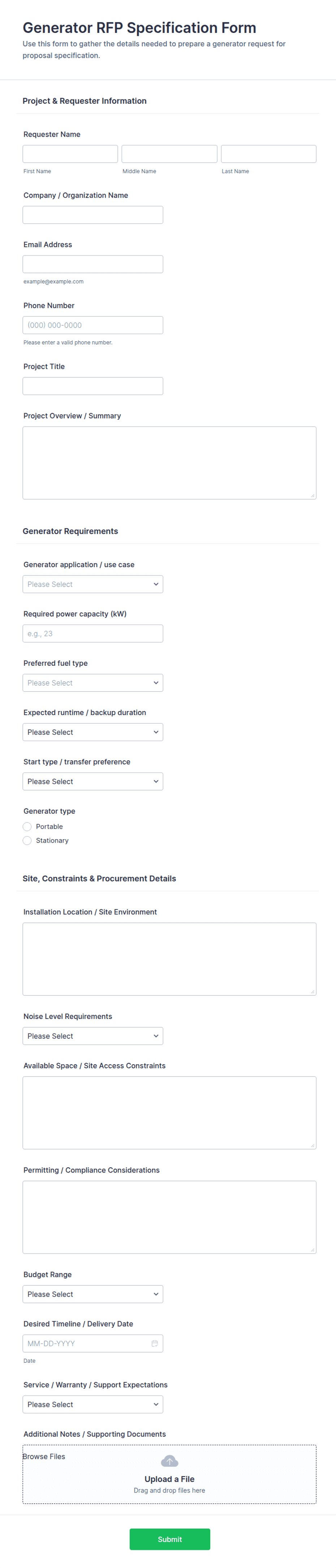The image size is (336, 1568).
Task: Expand the Noise Level Requirements dropdown
Action: coord(92,1036)
